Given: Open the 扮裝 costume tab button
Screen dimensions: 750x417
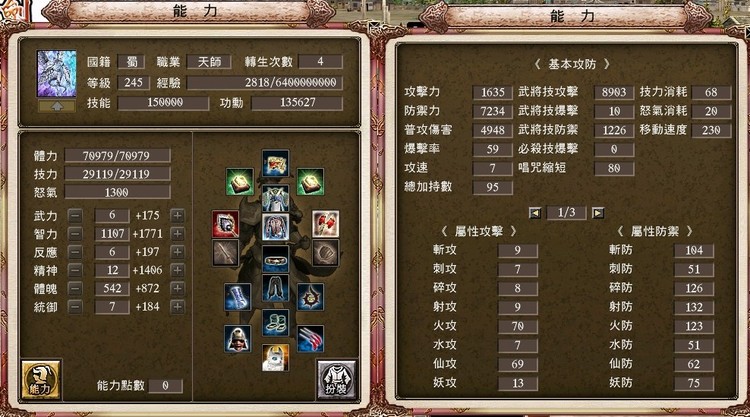Looking at the screenshot, I should pyautogui.click(x=337, y=380).
